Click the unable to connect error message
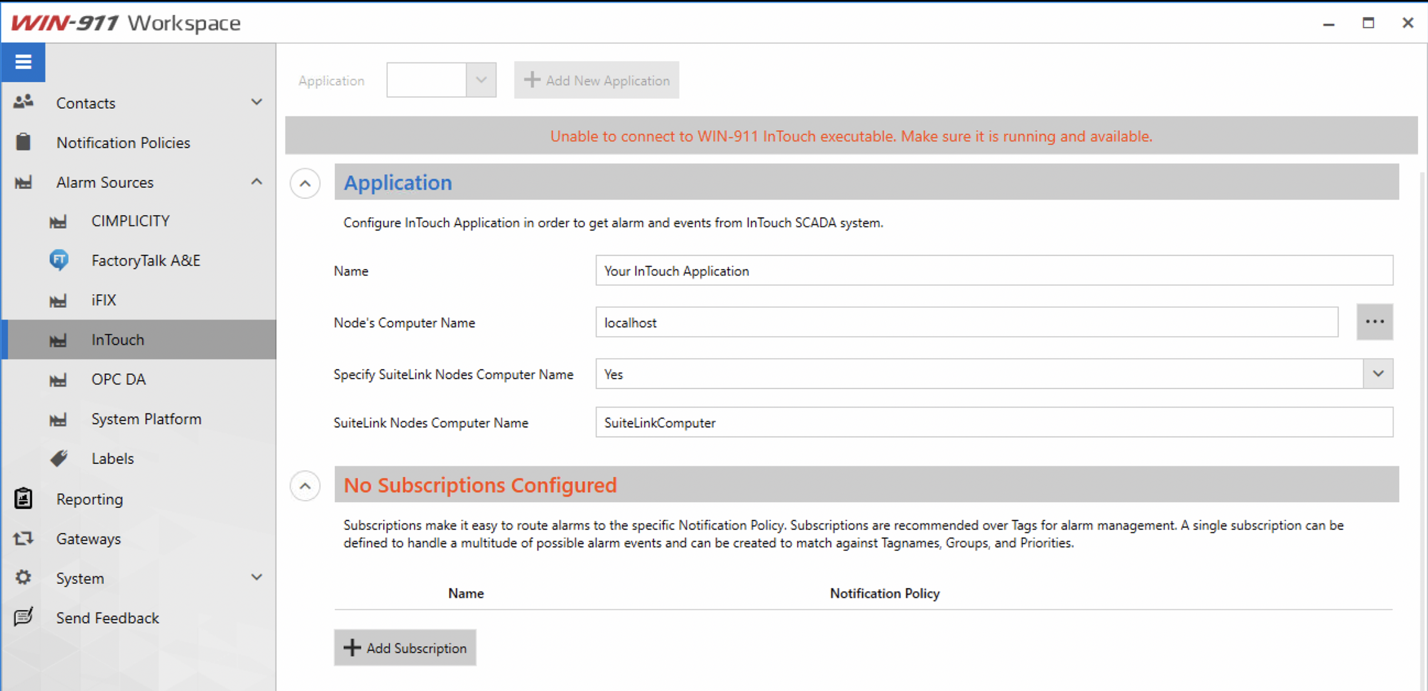 [x=851, y=136]
